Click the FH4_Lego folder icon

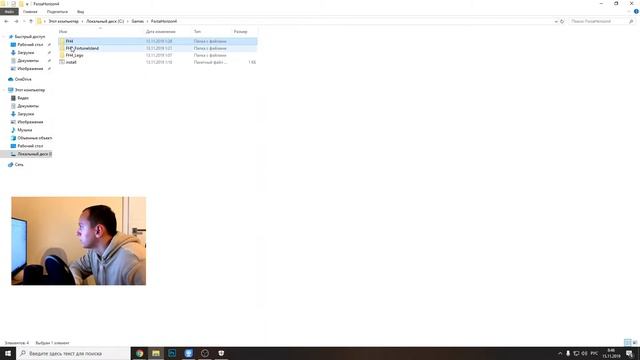coord(62,55)
